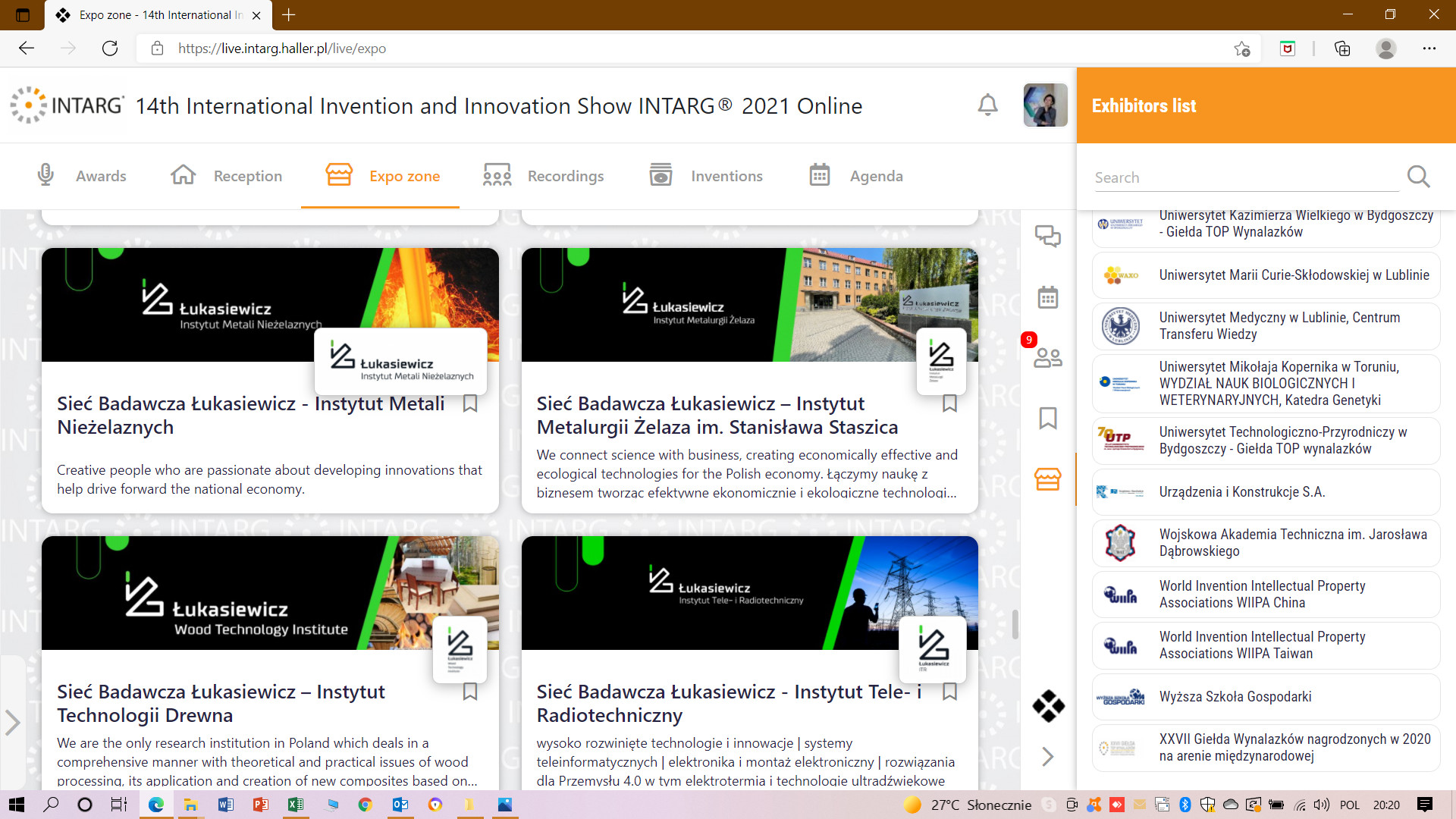Screen dimensions: 1456x819
Task: Select Uniwersytet Marii Curie-Skłodowskiej w Lublinie
Action: point(1266,275)
